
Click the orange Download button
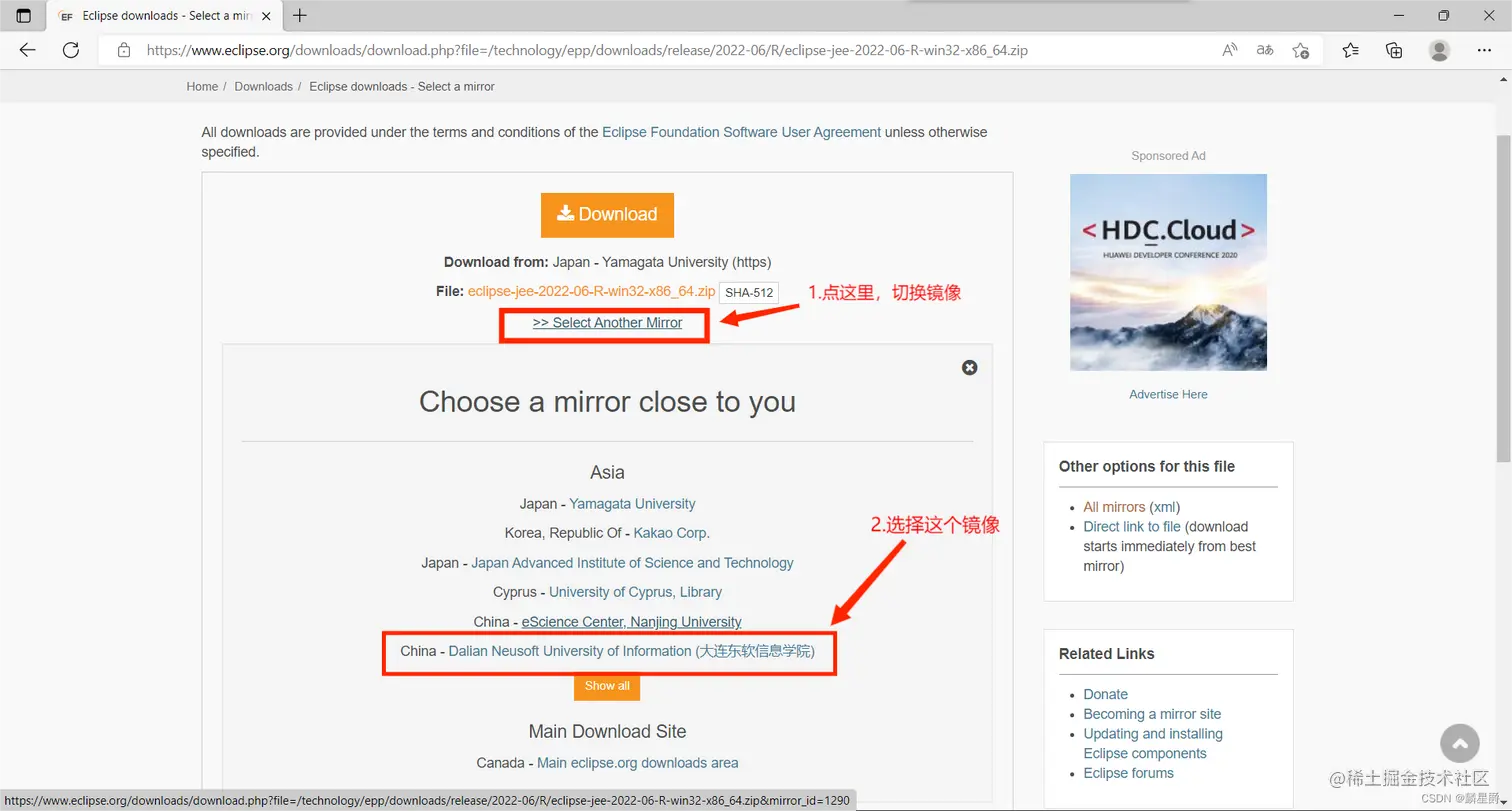coord(607,214)
